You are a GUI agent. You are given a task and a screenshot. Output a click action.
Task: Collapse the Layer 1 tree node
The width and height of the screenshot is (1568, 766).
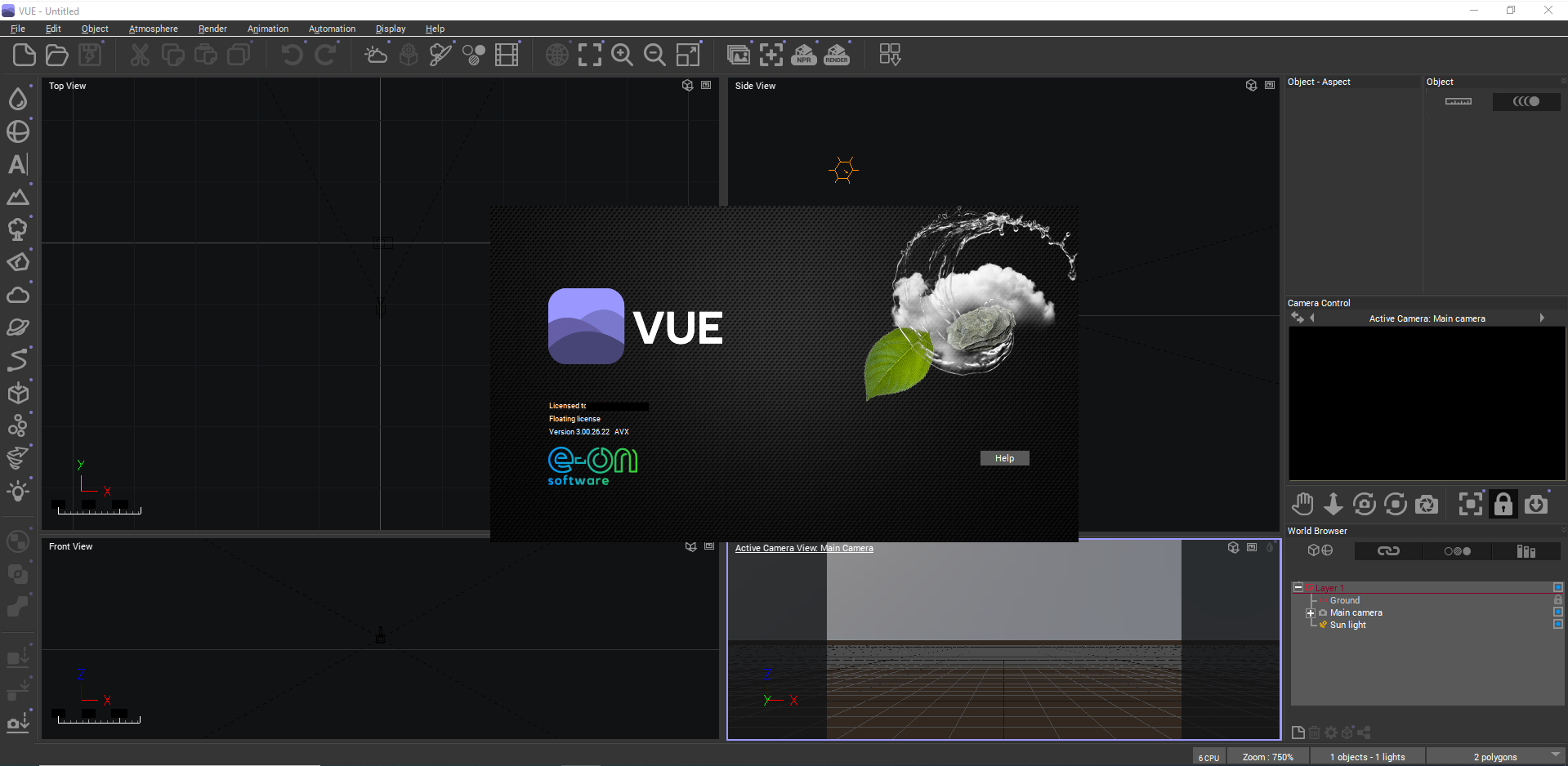(x=1298, y=587)
